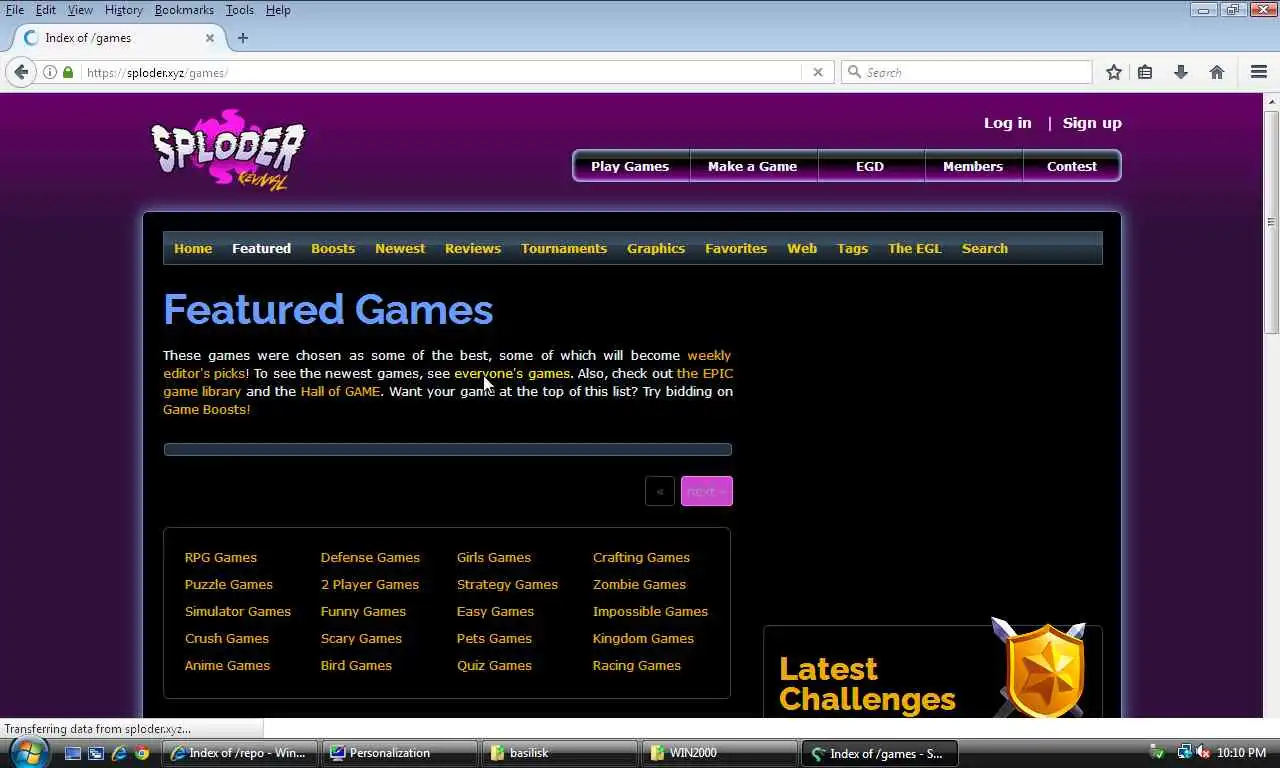Open the View menu
Image resolution: width=1280 pixels, height=768 pixels.
[80, 10]
